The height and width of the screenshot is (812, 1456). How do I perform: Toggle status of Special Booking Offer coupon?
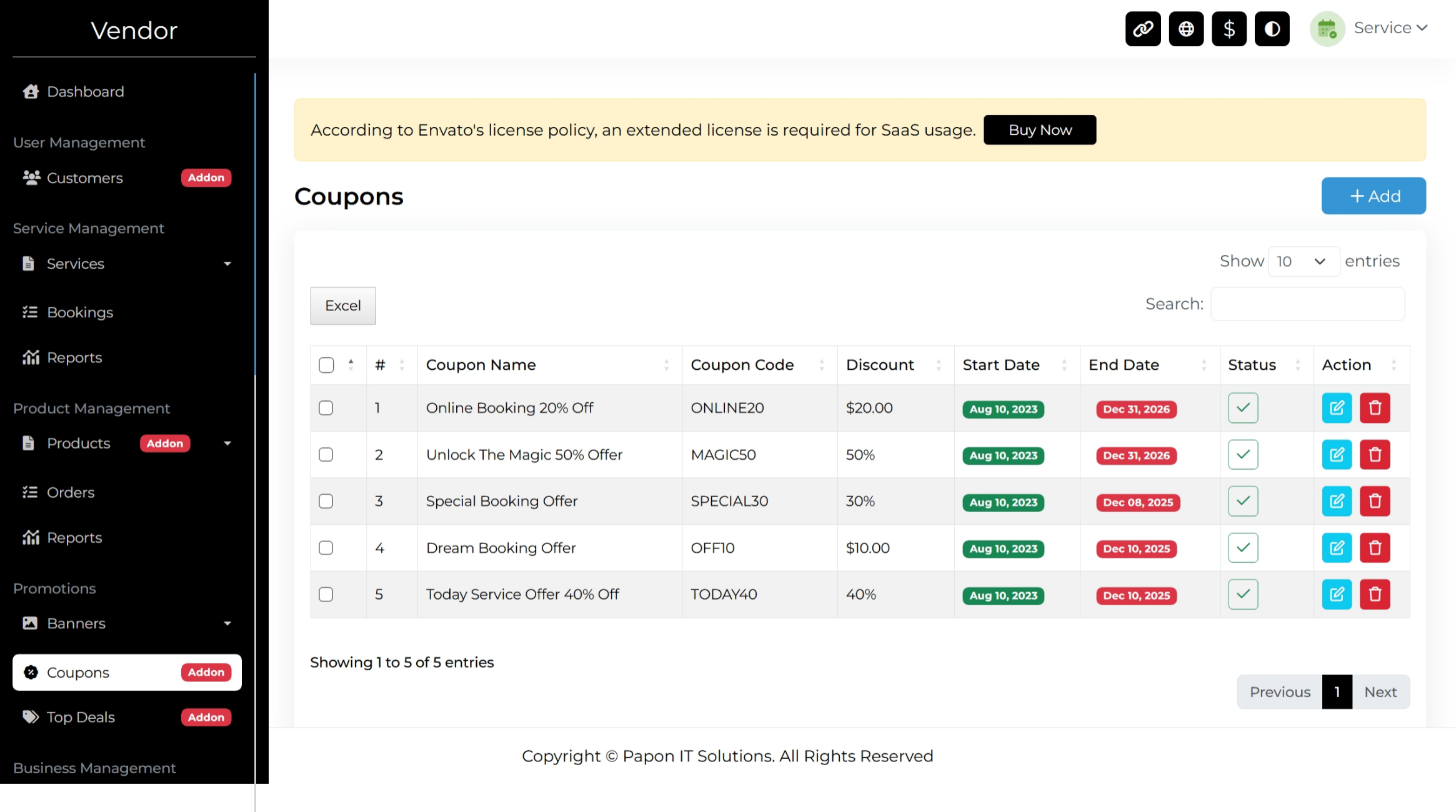click(x=1243, y=501)
